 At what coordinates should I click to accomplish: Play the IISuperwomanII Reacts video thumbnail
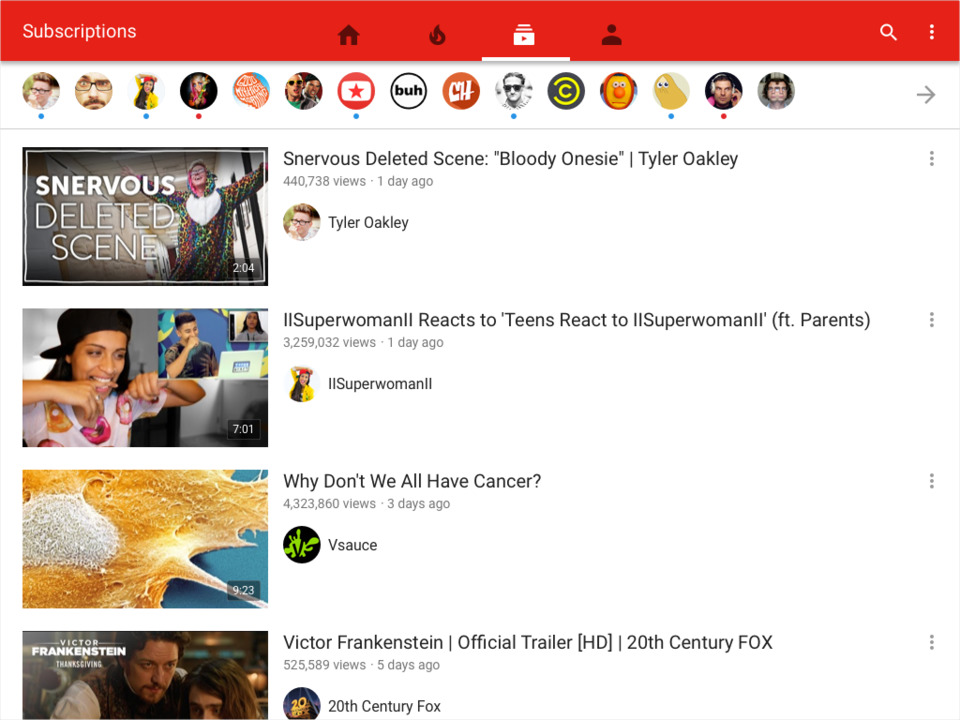[145, 378]
